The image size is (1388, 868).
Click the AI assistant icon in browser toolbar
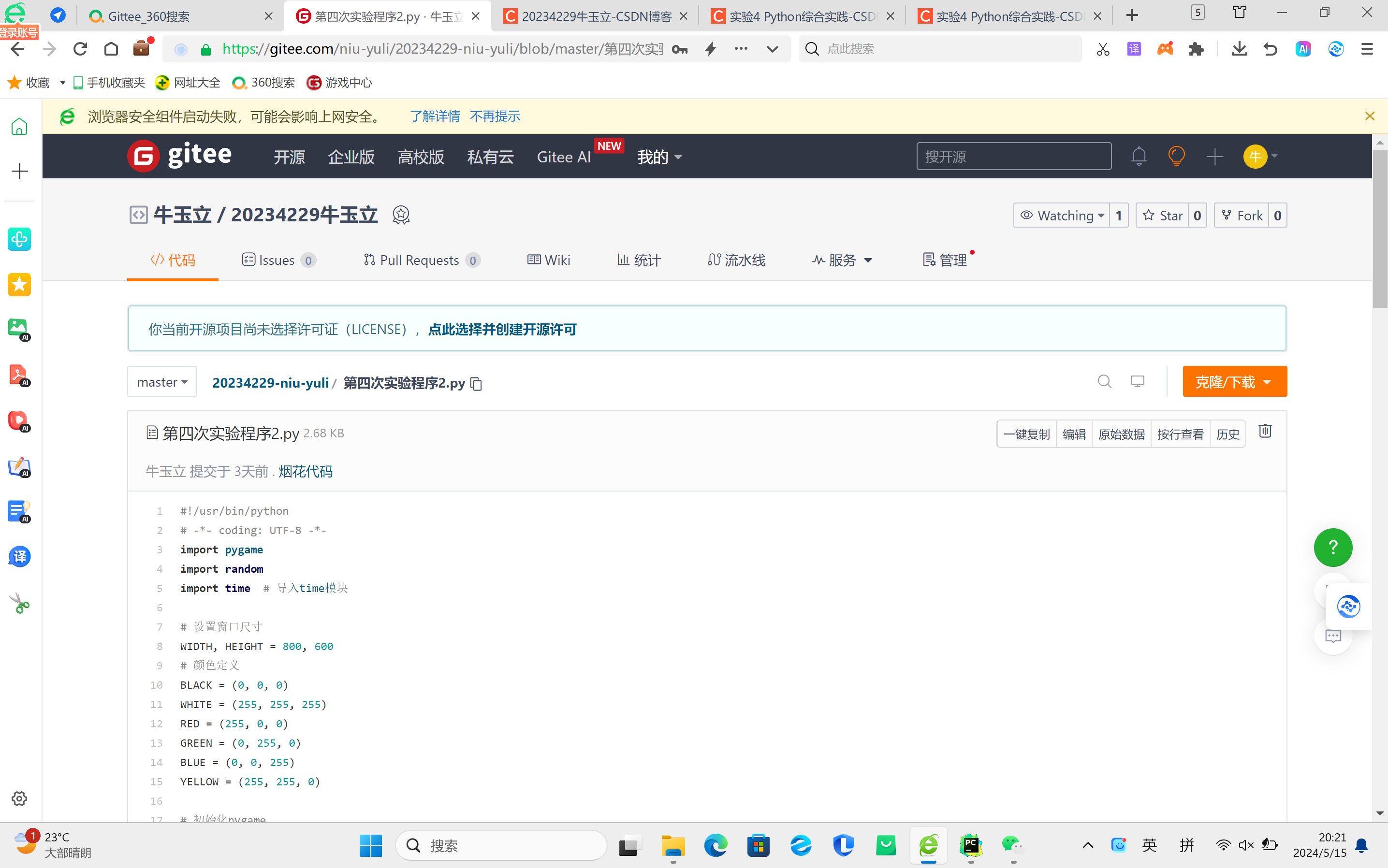pos(1303,49)
